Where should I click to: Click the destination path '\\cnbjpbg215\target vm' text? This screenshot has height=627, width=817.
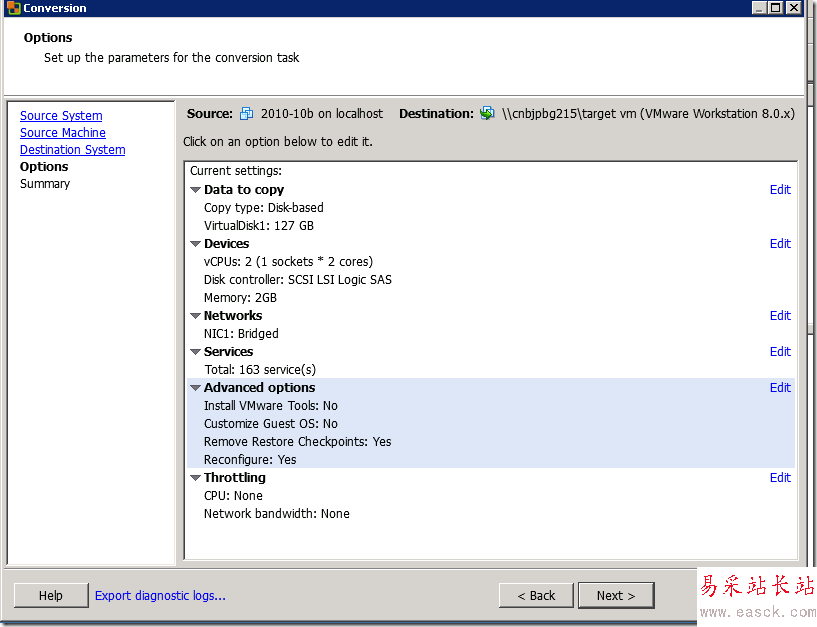coord(569,114)
